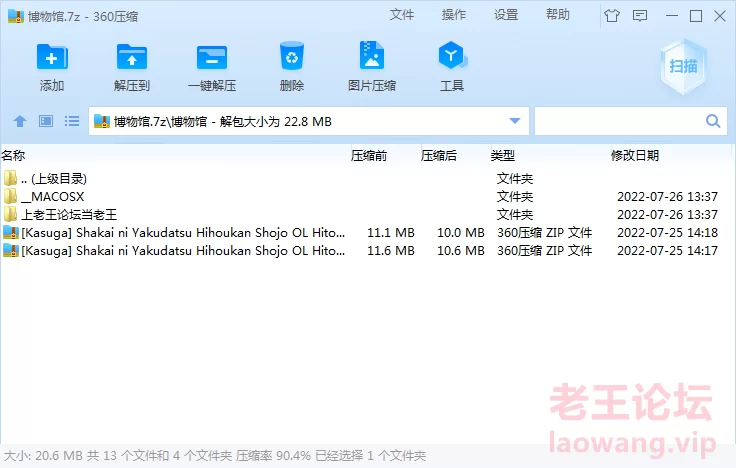Image resolution: width=736 pixels, height=468 pixels.
Task: Open the 帮助 (Help) menu
Action: point(558,15)
